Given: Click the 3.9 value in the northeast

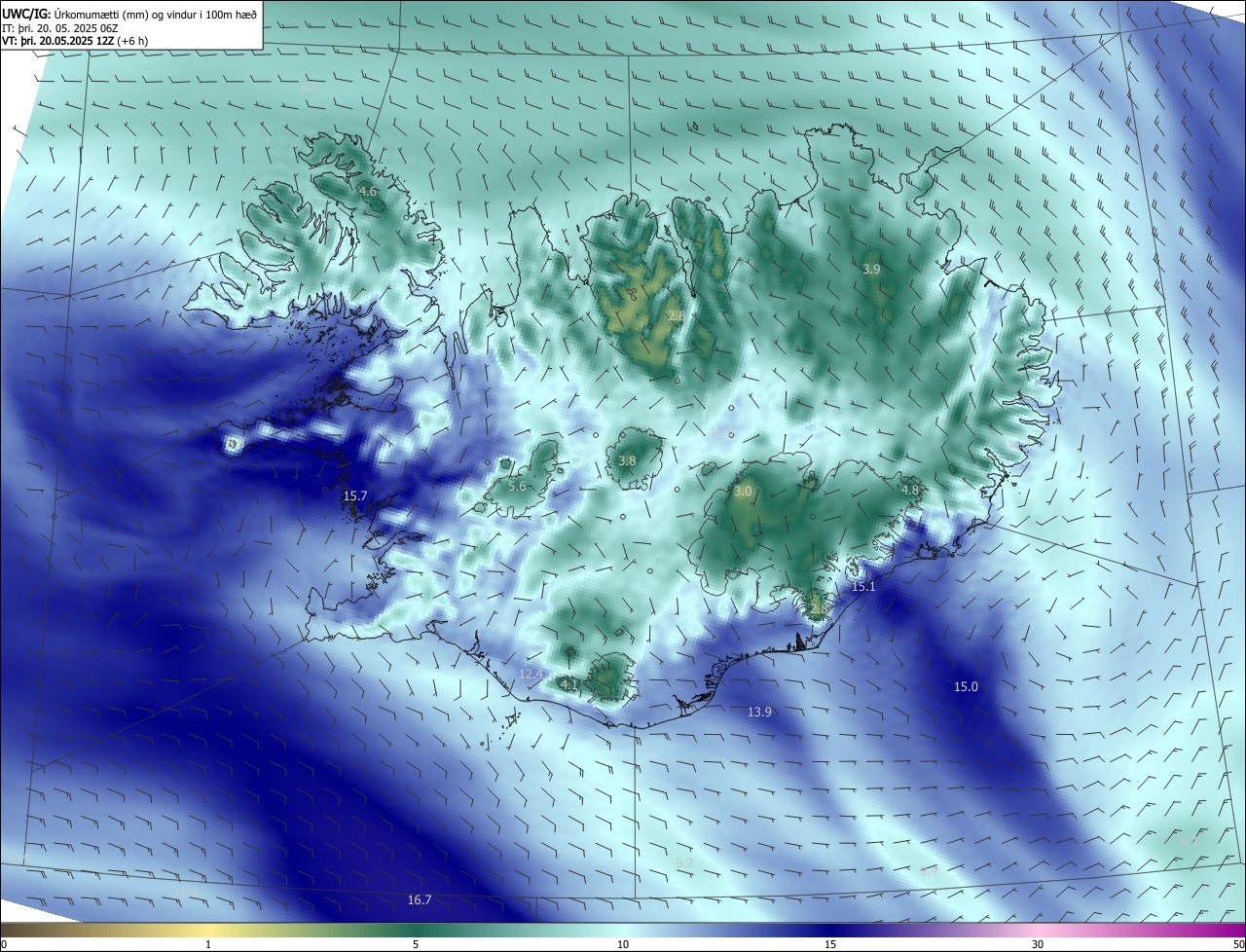Looking at the screenshot, I should click(871, 269).
